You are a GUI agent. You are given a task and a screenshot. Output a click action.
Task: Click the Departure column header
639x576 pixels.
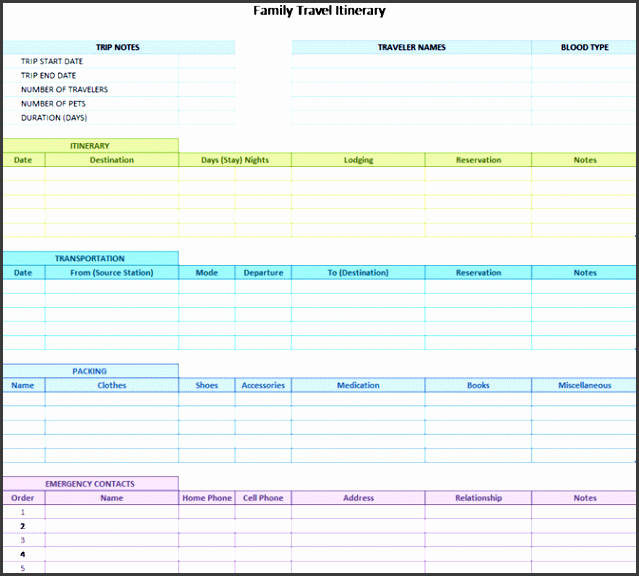pyautogui.click(x=263, y=273)
